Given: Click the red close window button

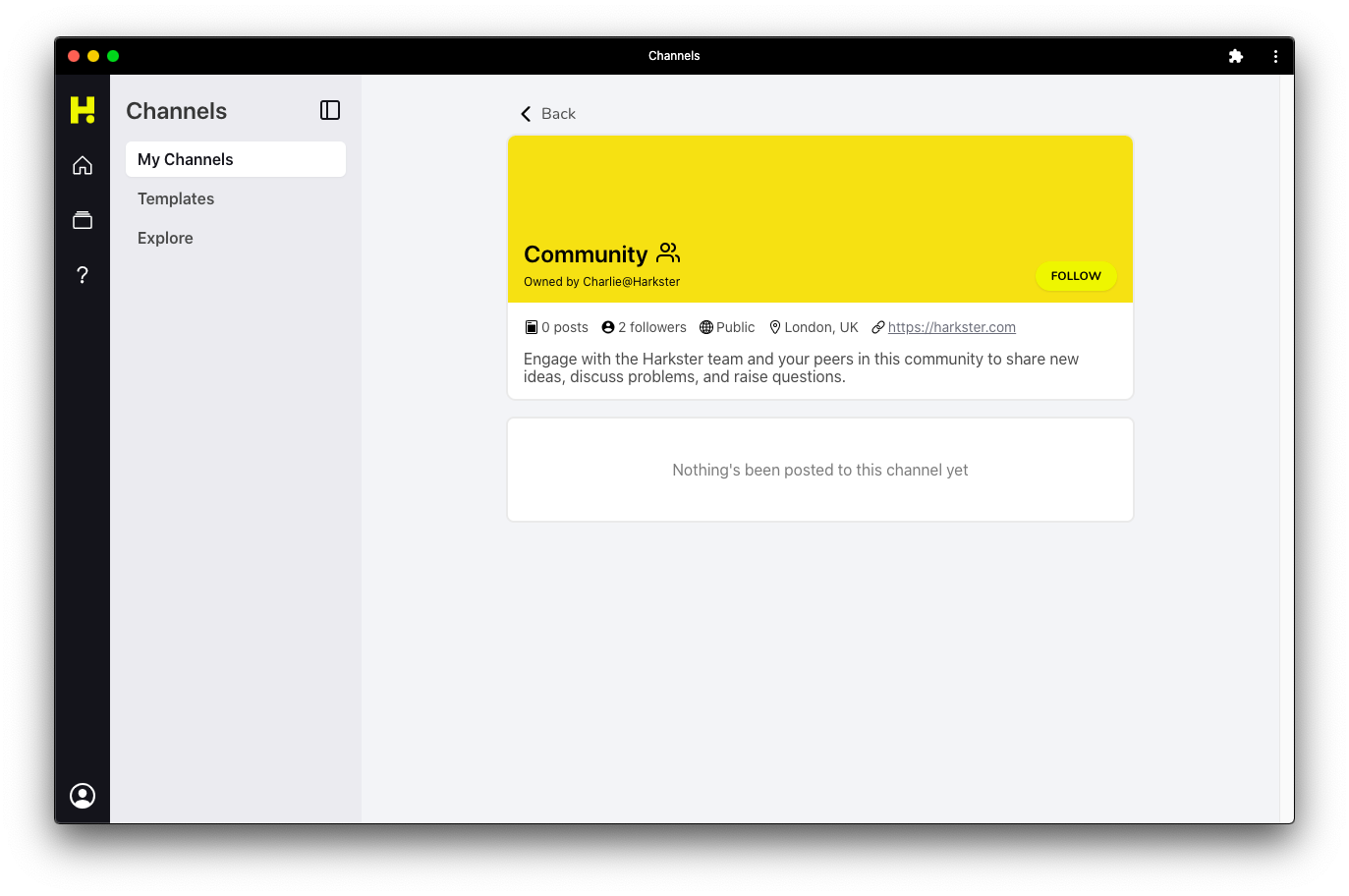Looking at the screenshot, I should tap(74, 56).
